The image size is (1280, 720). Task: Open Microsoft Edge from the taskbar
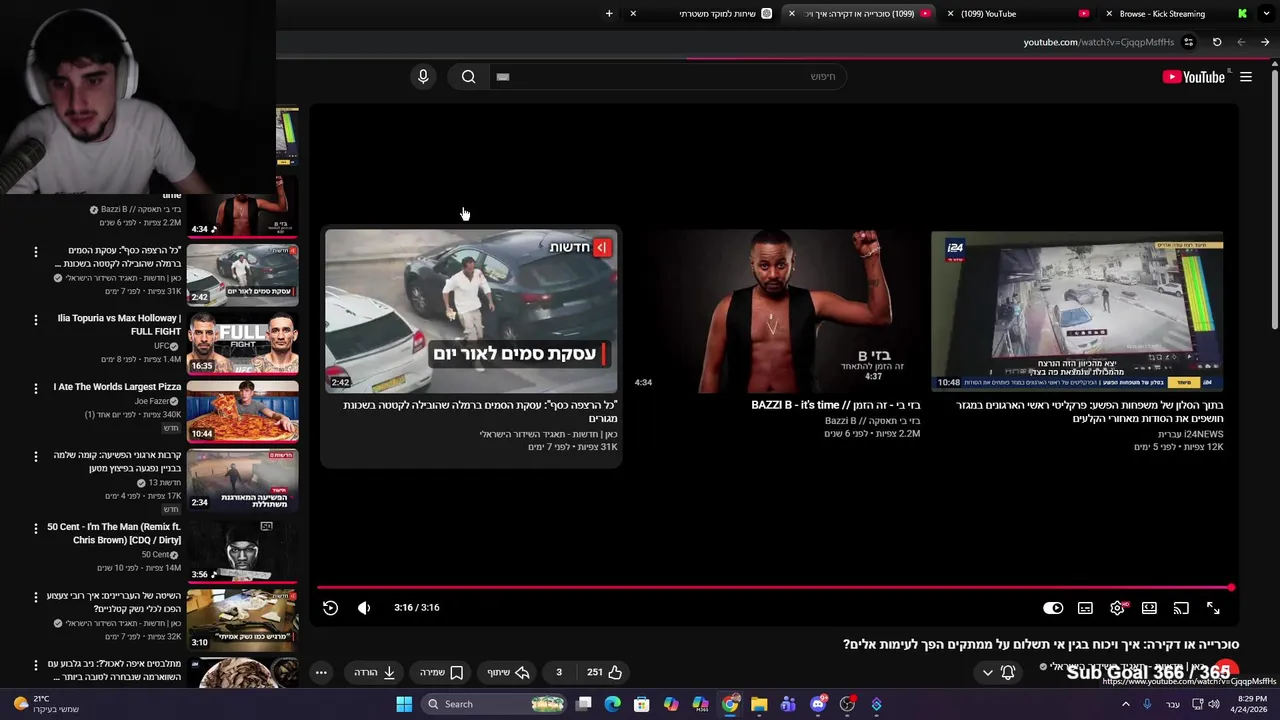pos(613,704)
